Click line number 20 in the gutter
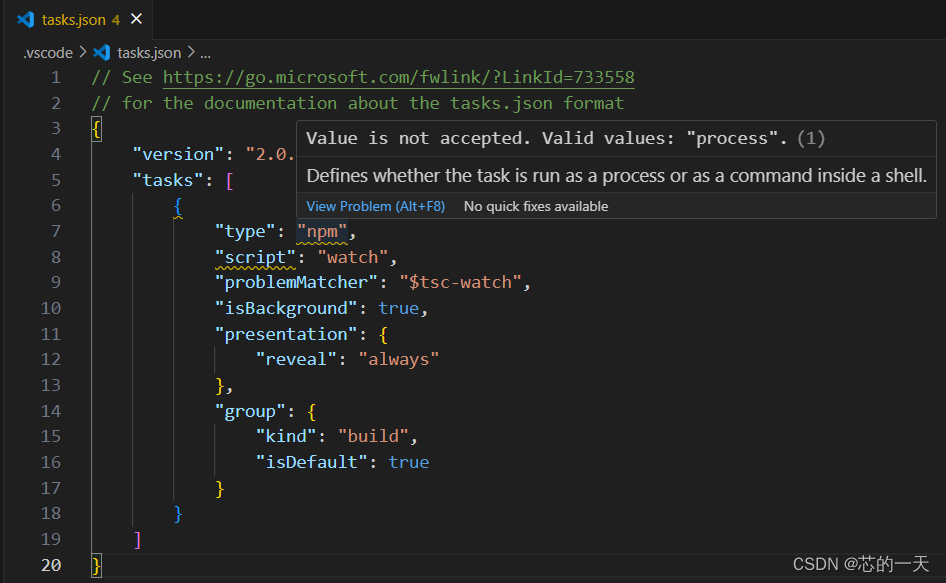The width and height of the screenshot is (946, 583). click(50, 563)
